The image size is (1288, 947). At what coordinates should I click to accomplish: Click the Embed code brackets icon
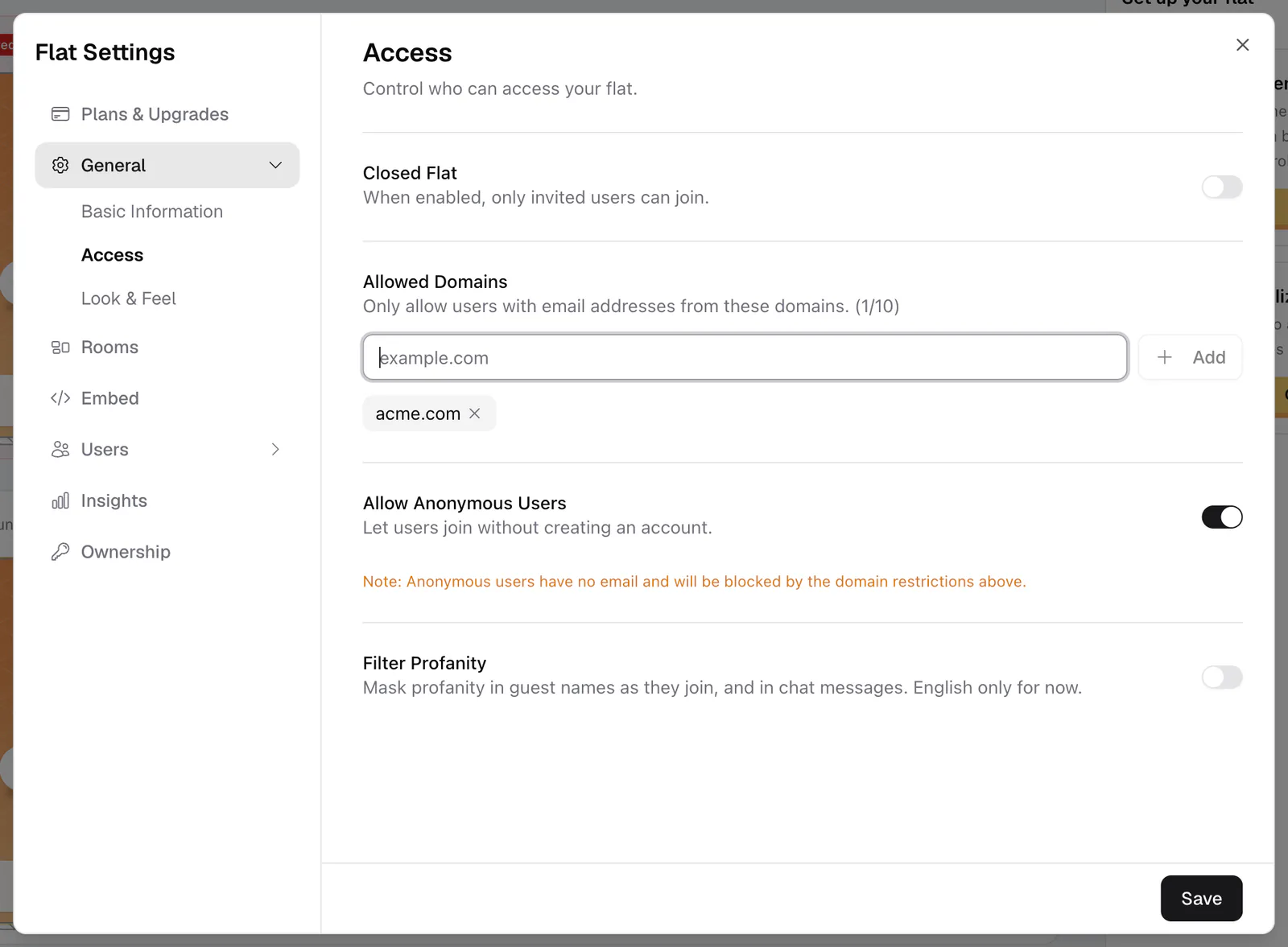pyautogui.click(x=60, y=398)
